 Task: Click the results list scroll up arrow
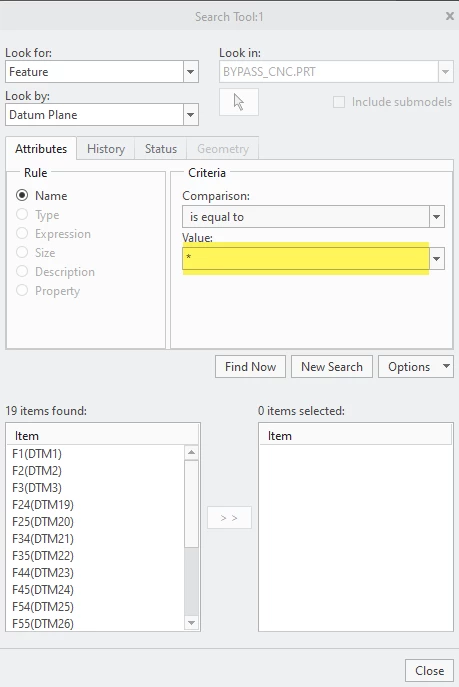click(x=191, y=452)
